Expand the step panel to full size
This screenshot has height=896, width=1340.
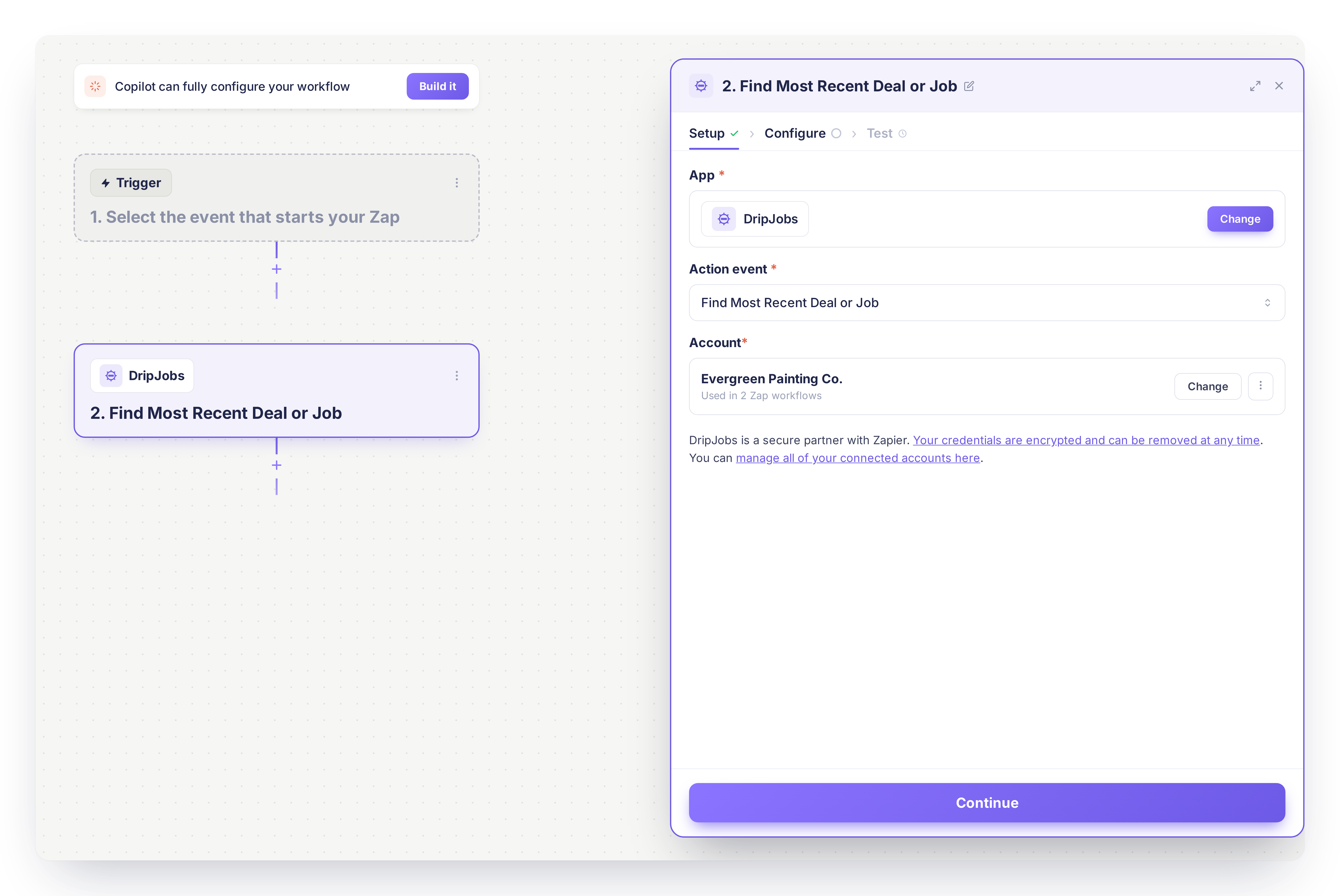1255,86
